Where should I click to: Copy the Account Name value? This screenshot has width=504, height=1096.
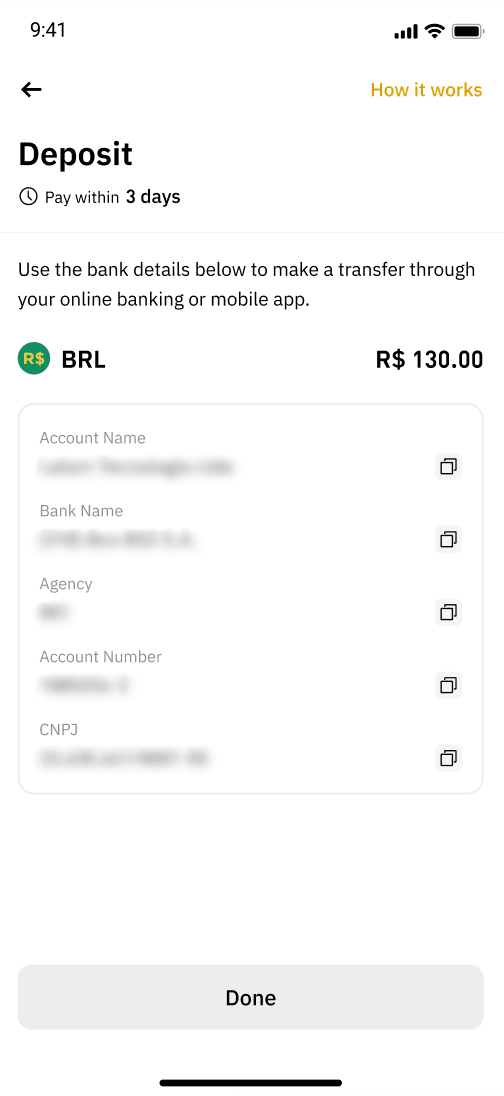point(448,466)
